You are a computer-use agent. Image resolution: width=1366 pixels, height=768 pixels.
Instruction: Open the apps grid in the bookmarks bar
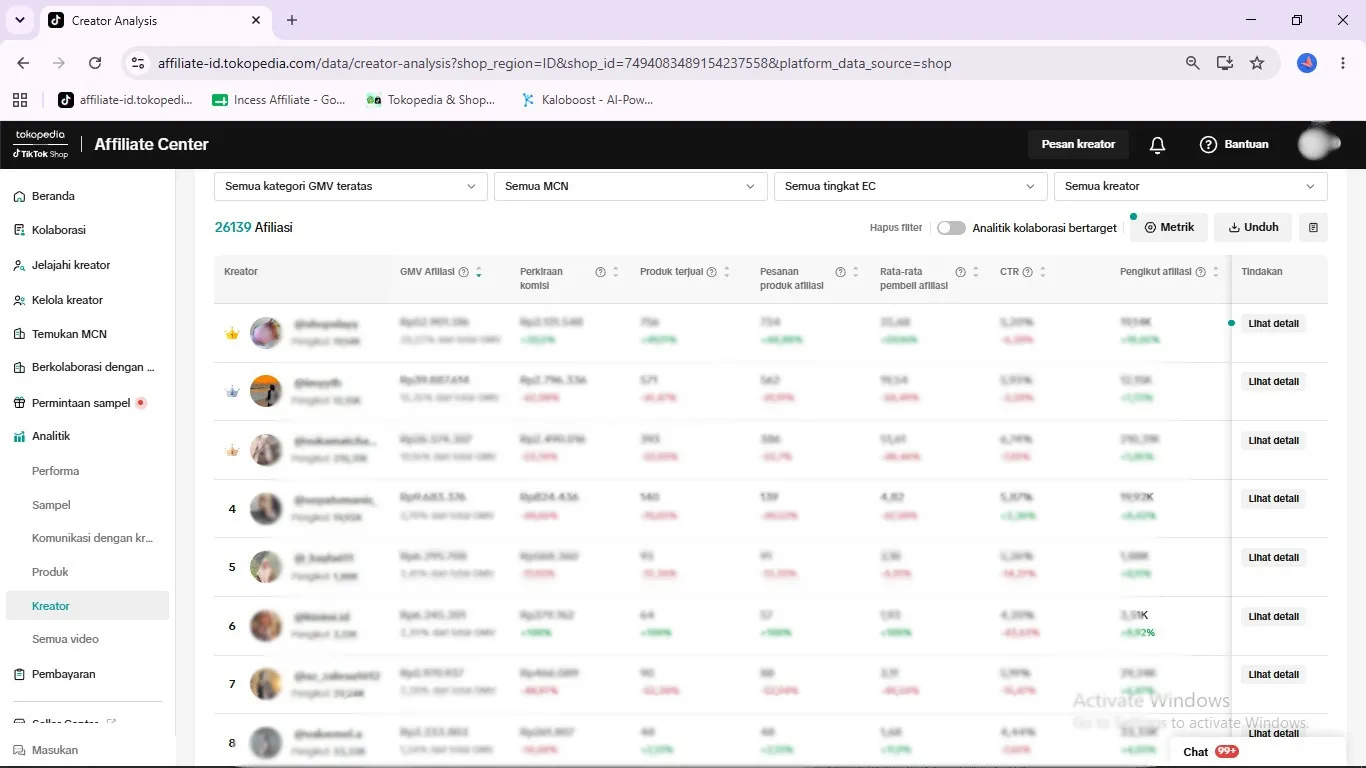tap(20, 100)
